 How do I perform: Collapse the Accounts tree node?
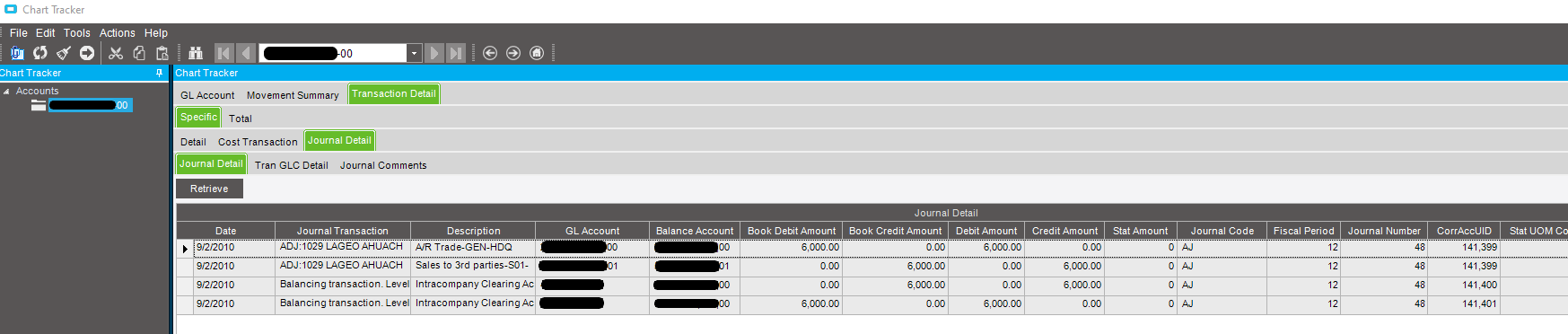click(x=6, y=92)
